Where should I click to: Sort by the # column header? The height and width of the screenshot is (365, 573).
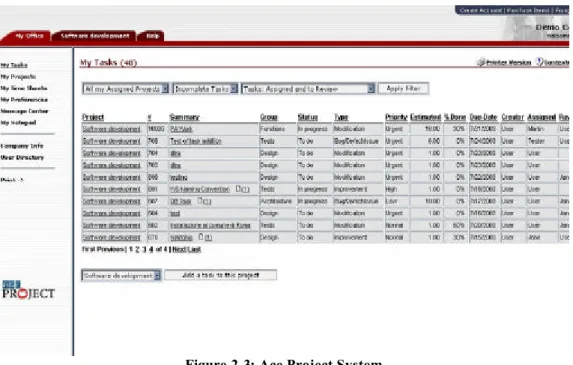(149, 117)
